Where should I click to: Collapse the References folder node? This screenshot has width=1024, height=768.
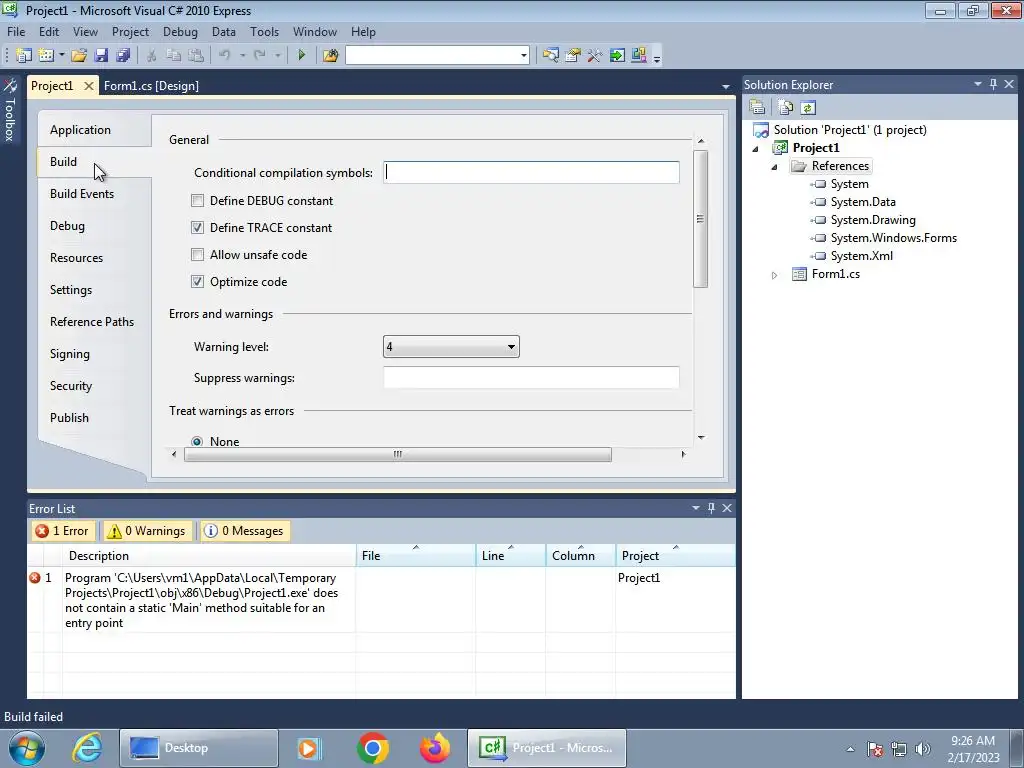click(x=775, y=167)
